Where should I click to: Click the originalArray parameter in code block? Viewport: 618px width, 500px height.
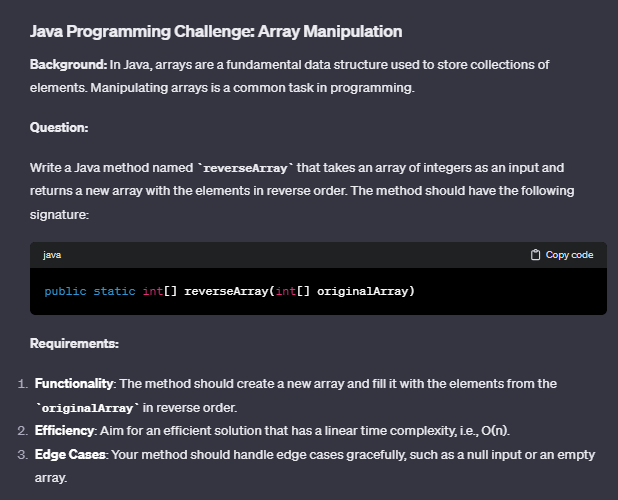[363, 292]
